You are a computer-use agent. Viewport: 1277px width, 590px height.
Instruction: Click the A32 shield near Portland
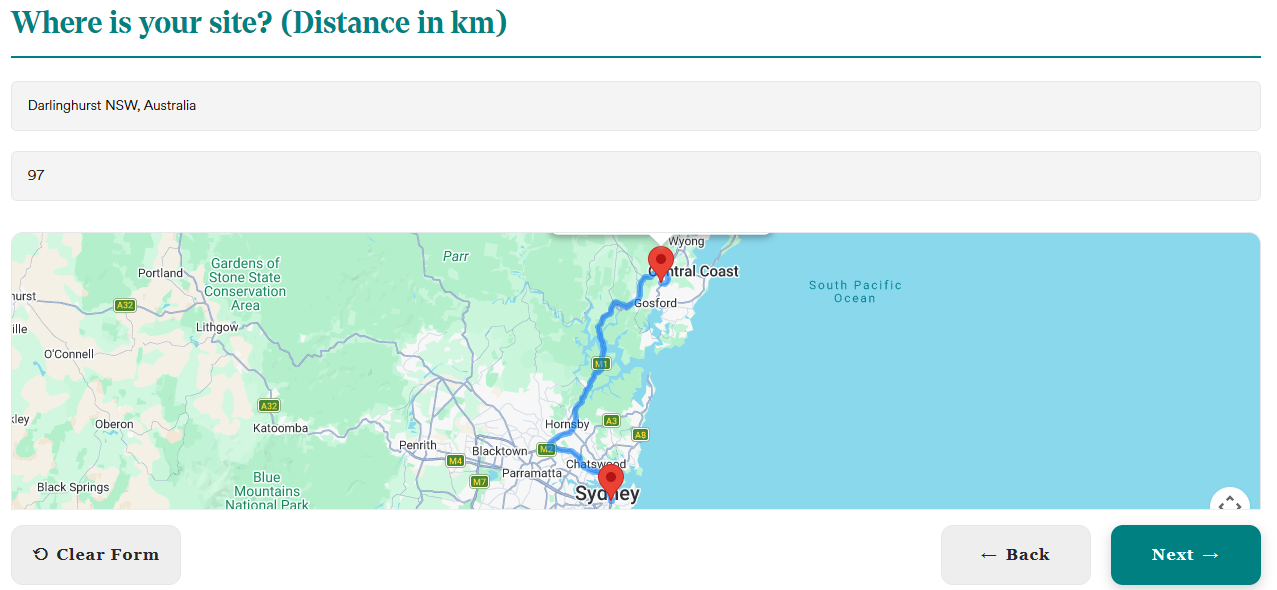pos(124,306)
